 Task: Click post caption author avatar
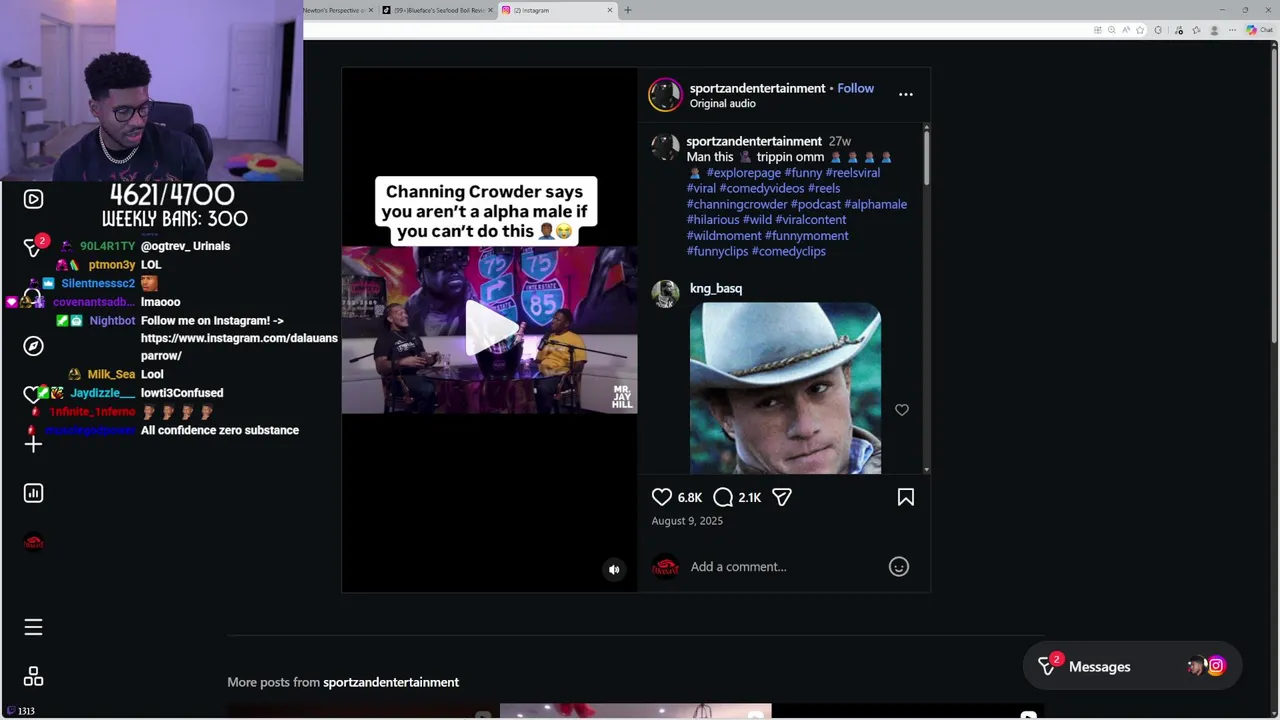point(665,147)
